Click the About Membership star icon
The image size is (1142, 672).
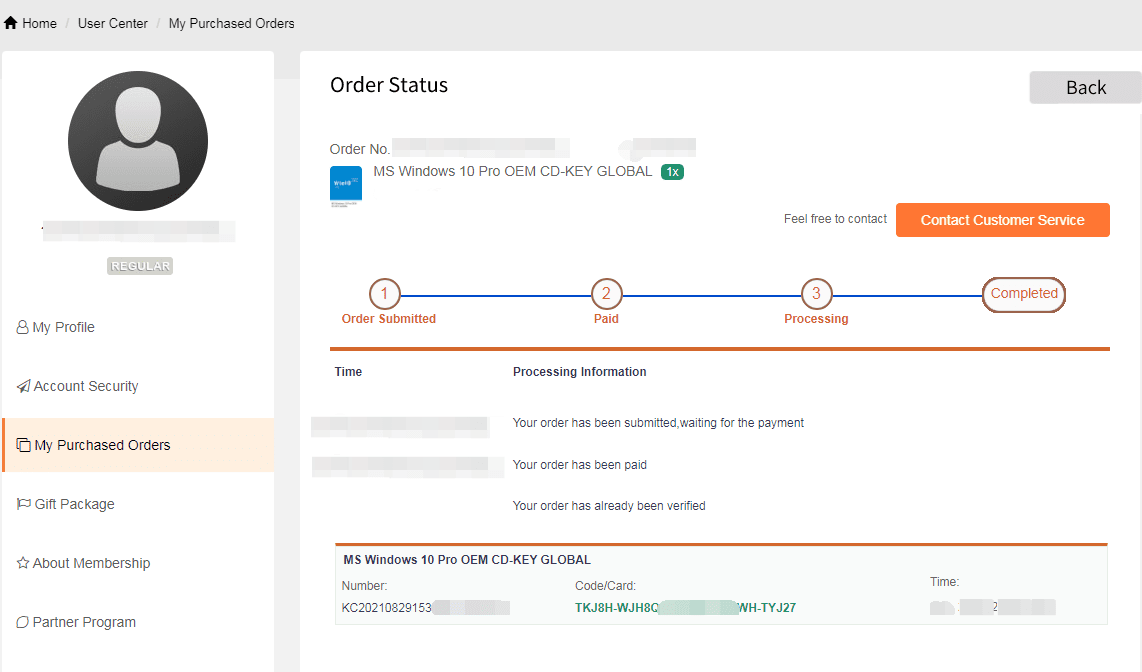coord(22,563)
